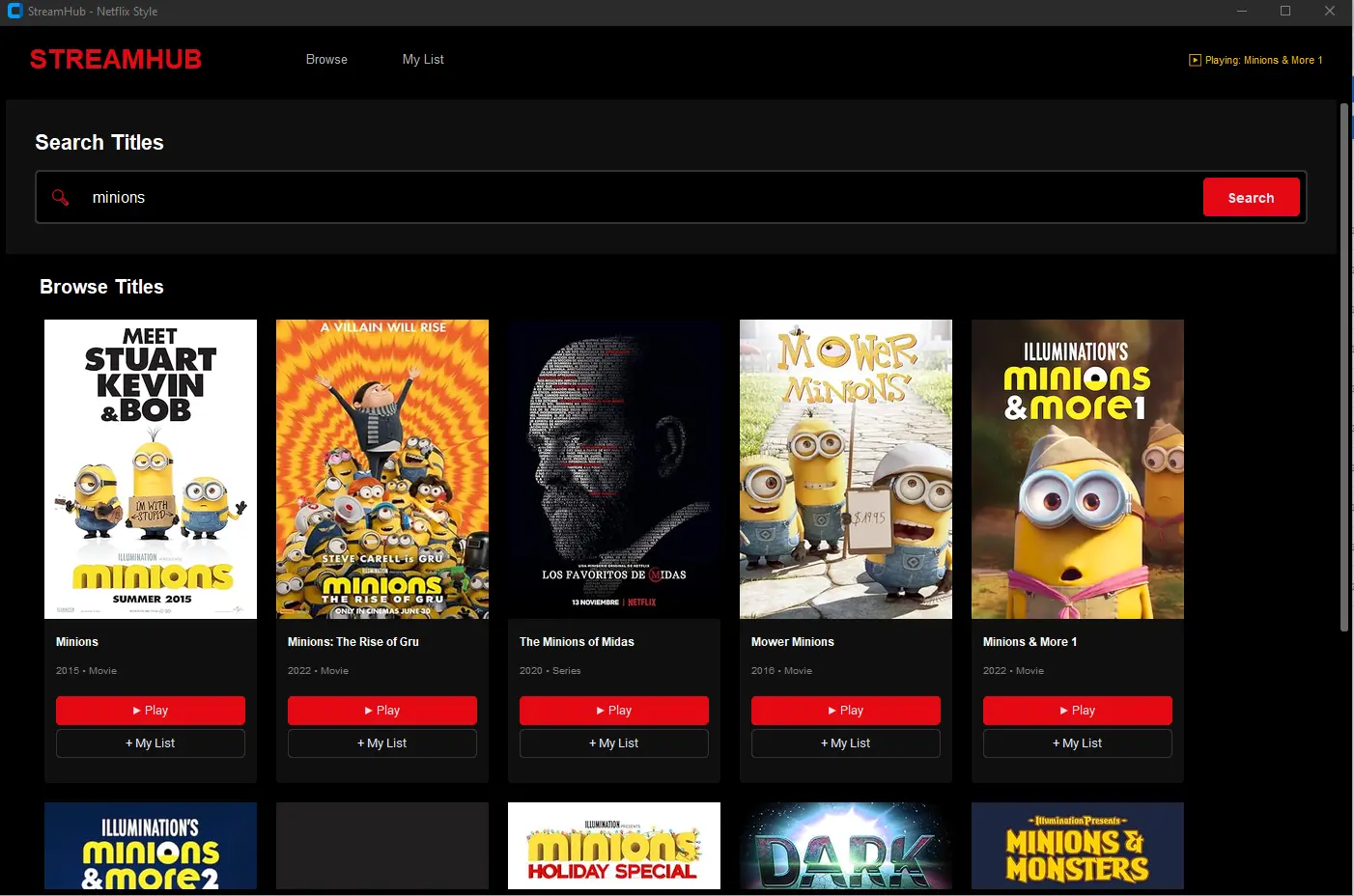The width and height of the screenshot is (1354, 896).
Task: Open the Mower Minions poster
Action: point(846,469)
